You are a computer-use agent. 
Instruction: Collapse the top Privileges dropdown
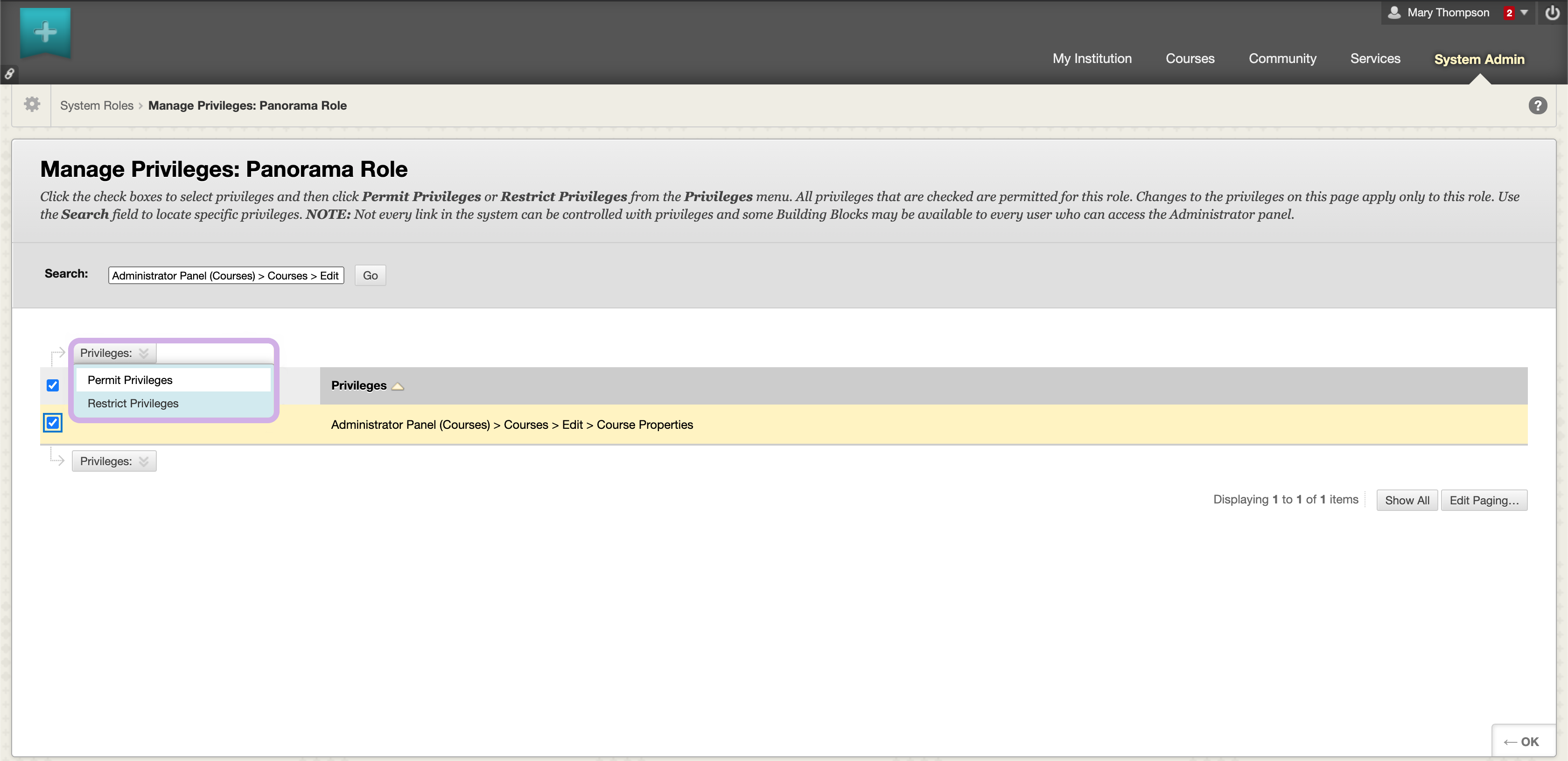point(114,353)
